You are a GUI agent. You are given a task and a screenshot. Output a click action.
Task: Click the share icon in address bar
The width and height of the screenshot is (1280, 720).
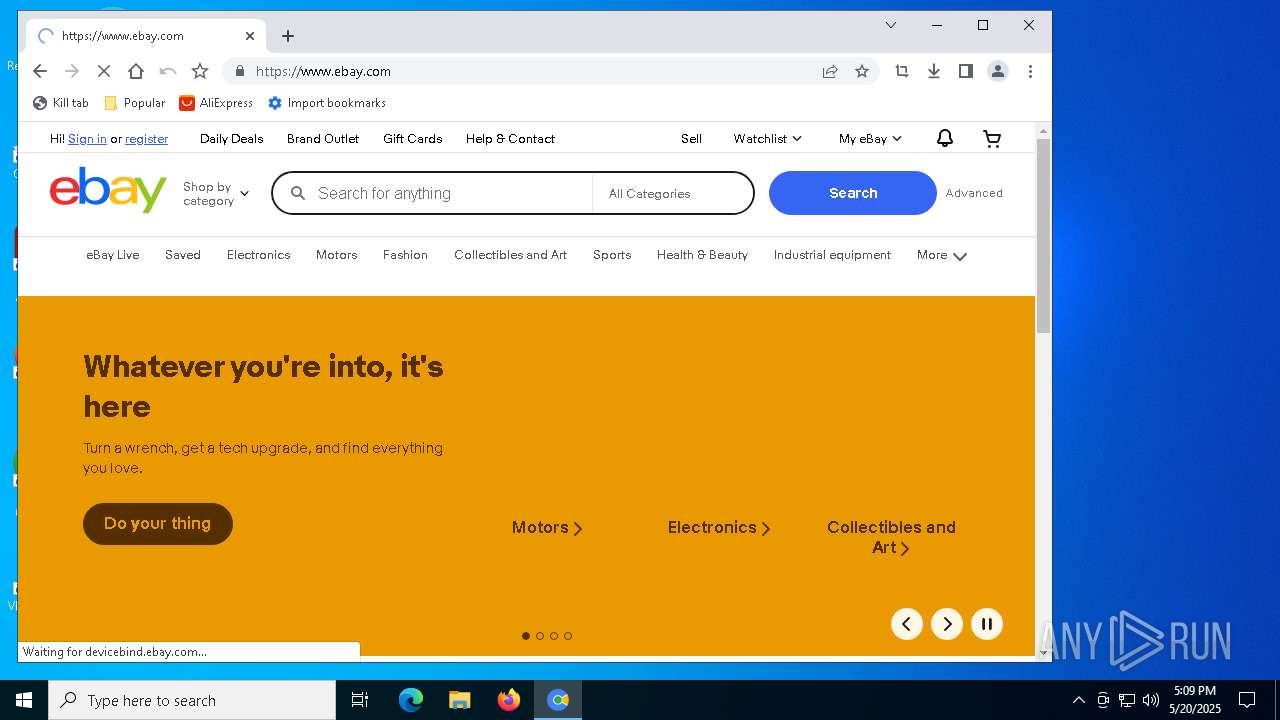coord(830,71)
